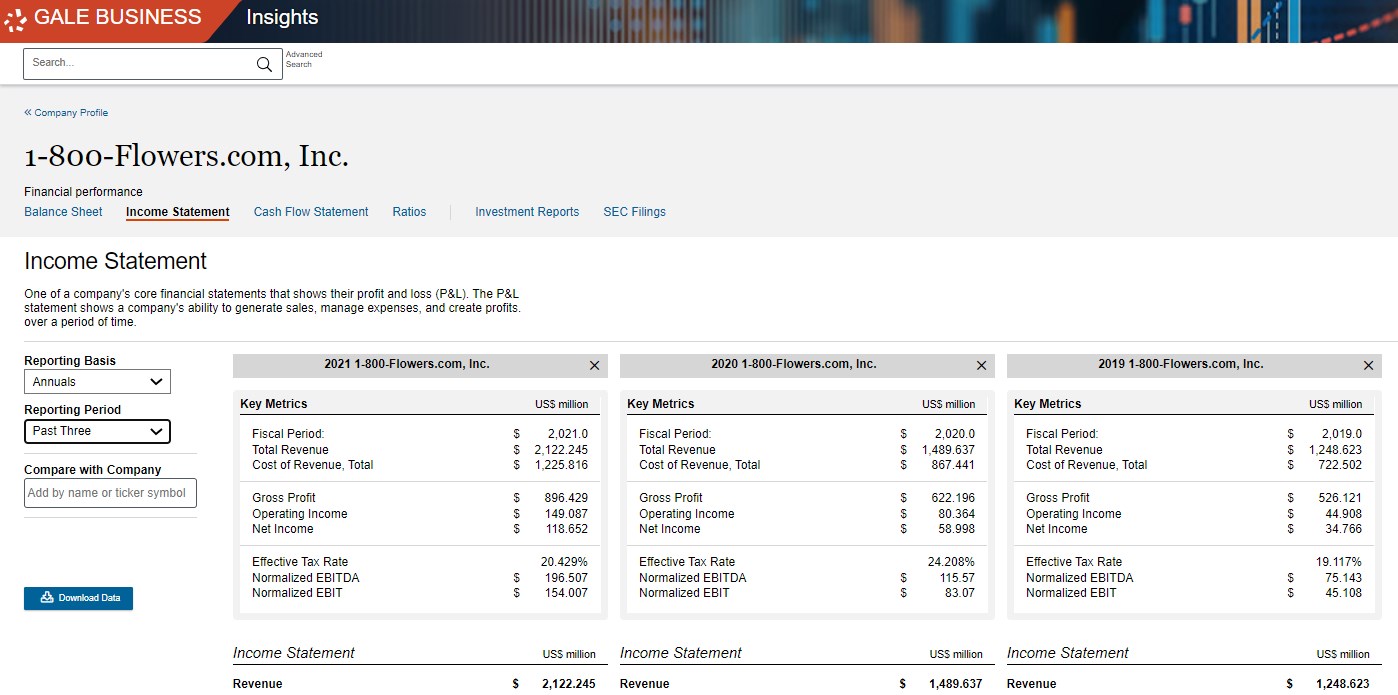
Task: Open the Reporting Basis Annuals dropdown
Action: click(97, 382)
